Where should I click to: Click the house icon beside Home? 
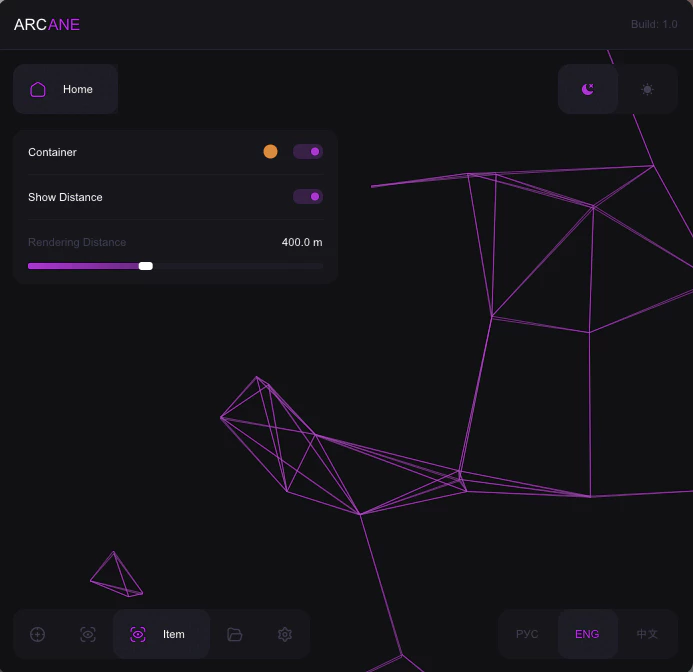click(38, 89)
